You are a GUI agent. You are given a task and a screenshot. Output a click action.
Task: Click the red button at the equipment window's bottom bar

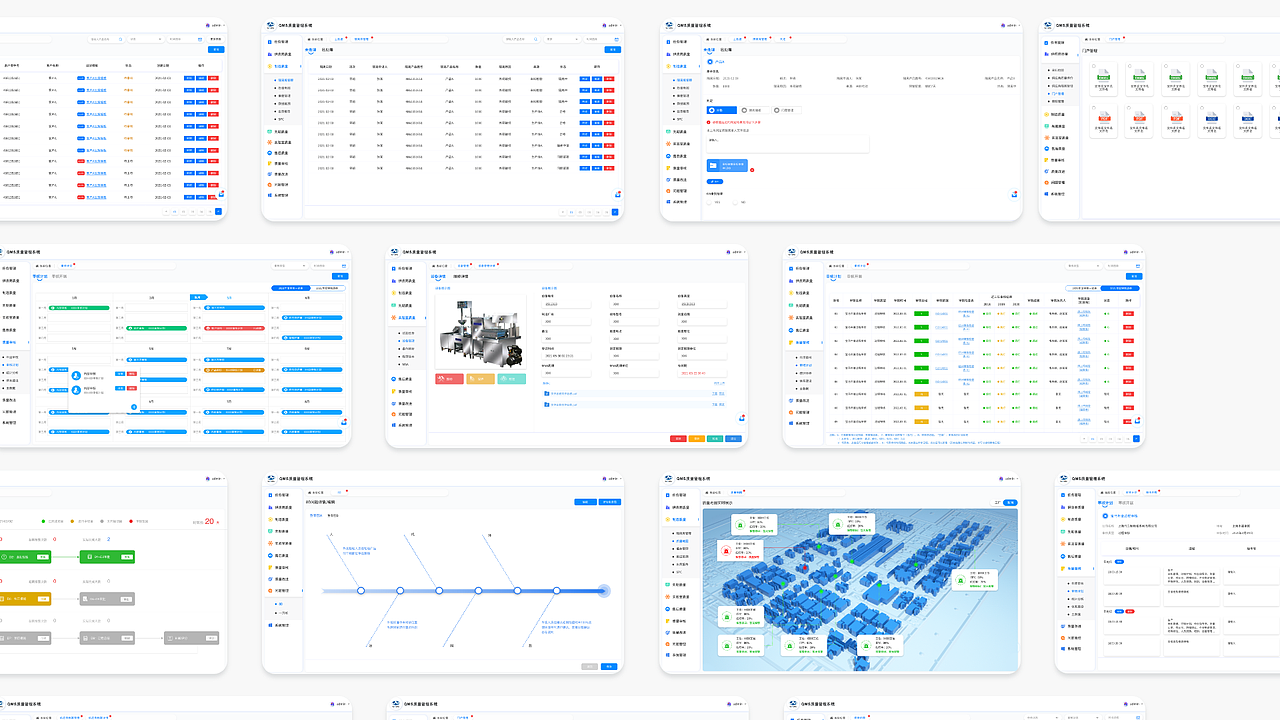point(678,438)
